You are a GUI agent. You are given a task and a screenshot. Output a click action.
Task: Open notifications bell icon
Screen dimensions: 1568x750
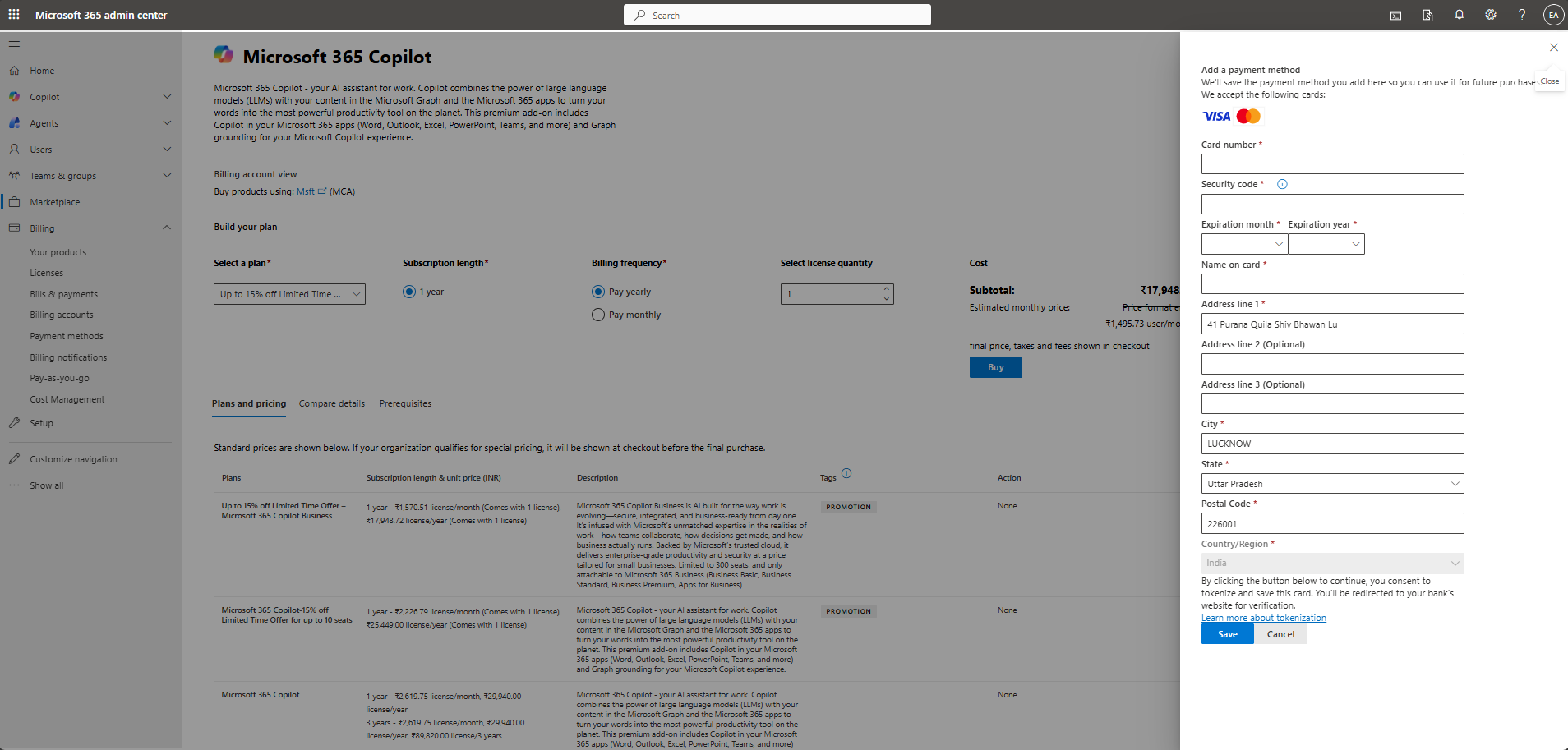coord(1459,15)
